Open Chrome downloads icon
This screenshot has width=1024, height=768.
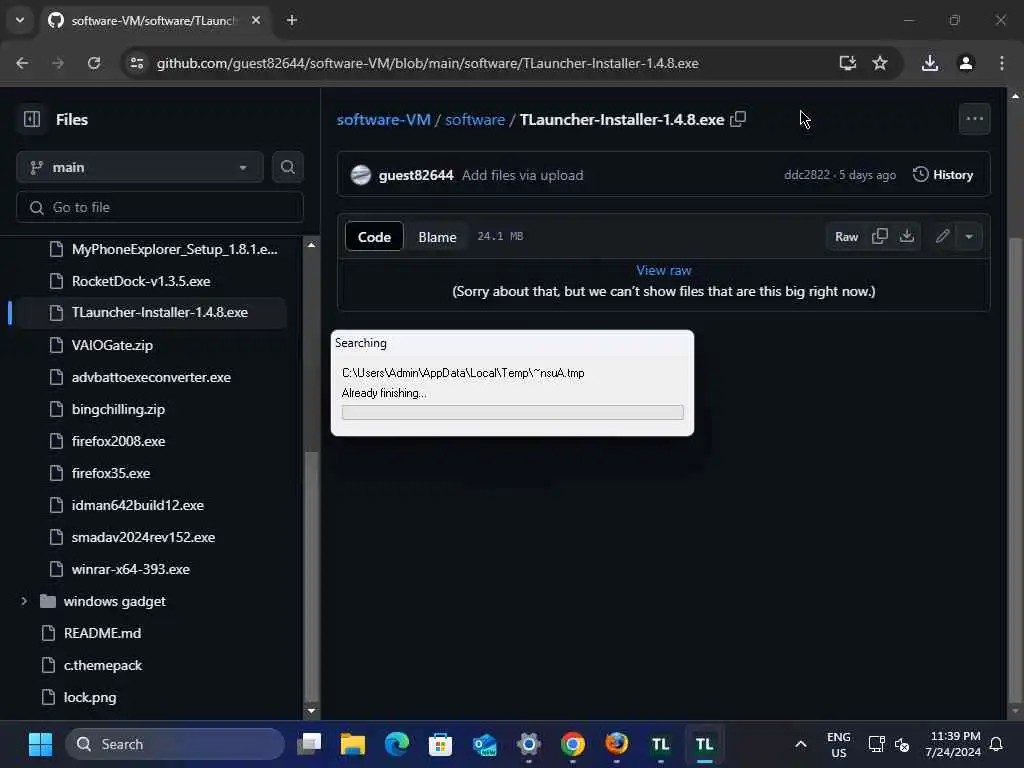pyautogui.click(x=930, y=63)
